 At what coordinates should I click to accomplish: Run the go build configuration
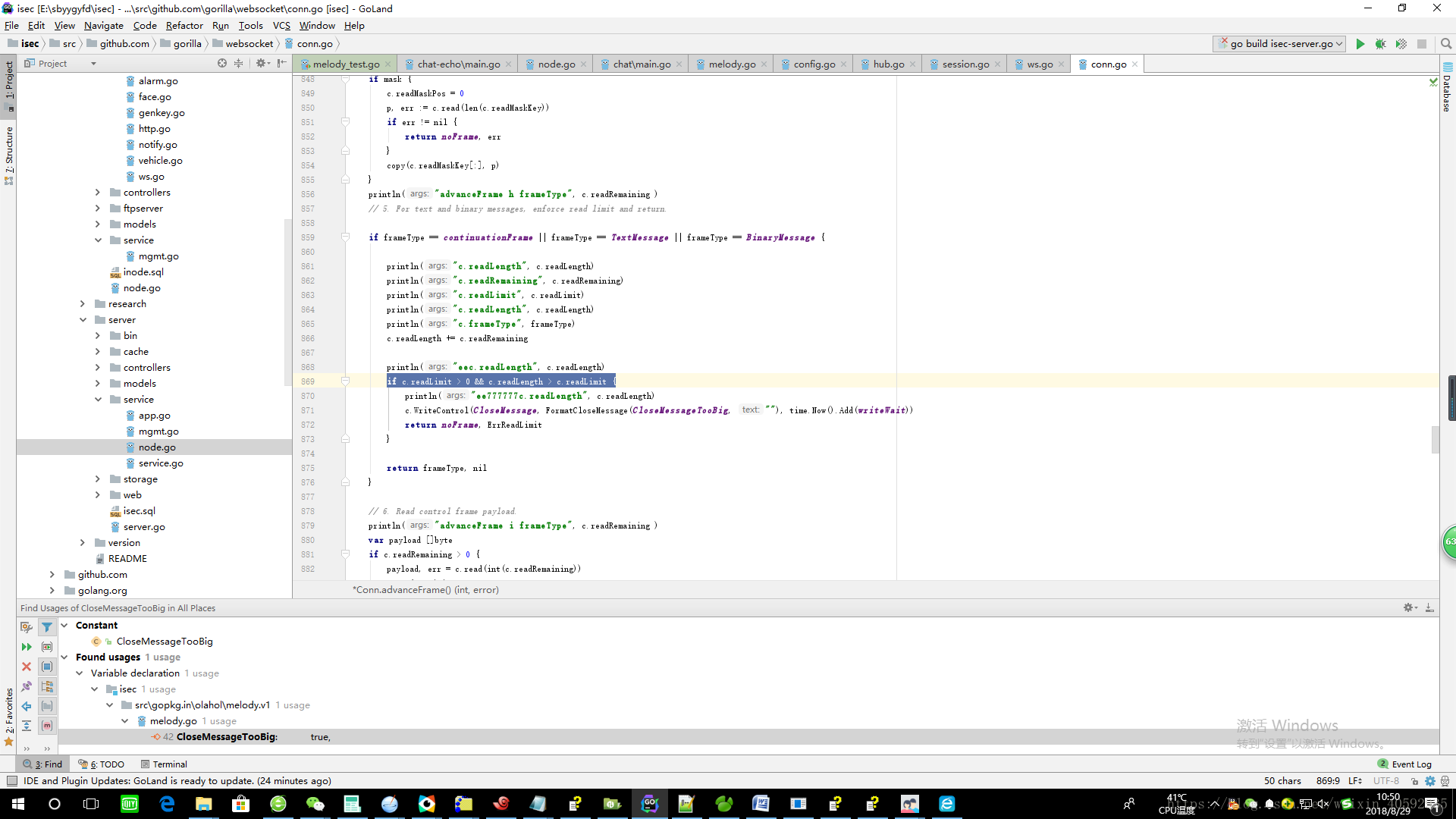tap(1360, 44)
